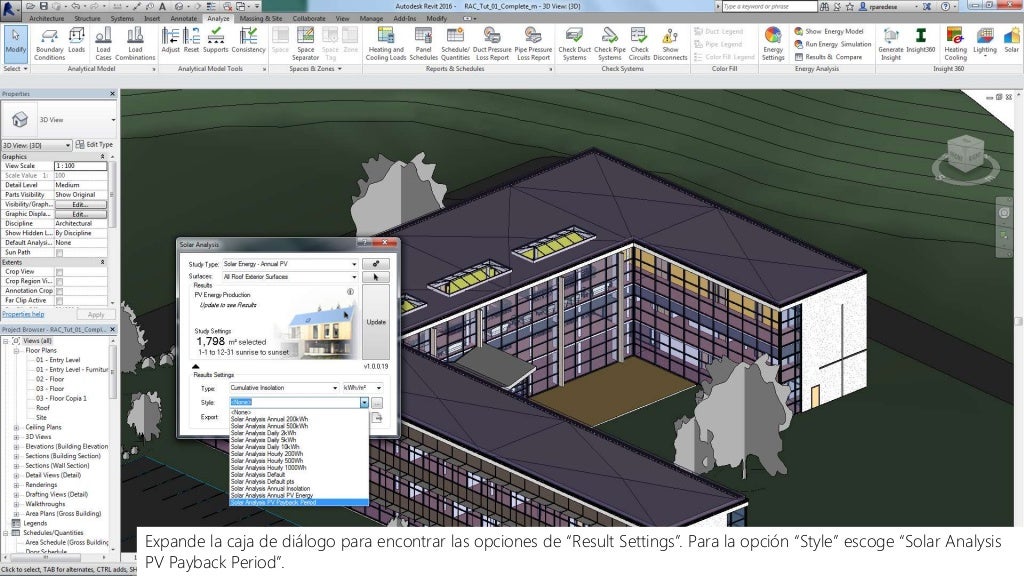The width and height of the screenshot is (1024, 576).
Task: Run the Supports check tool
Action: point(216,40)
